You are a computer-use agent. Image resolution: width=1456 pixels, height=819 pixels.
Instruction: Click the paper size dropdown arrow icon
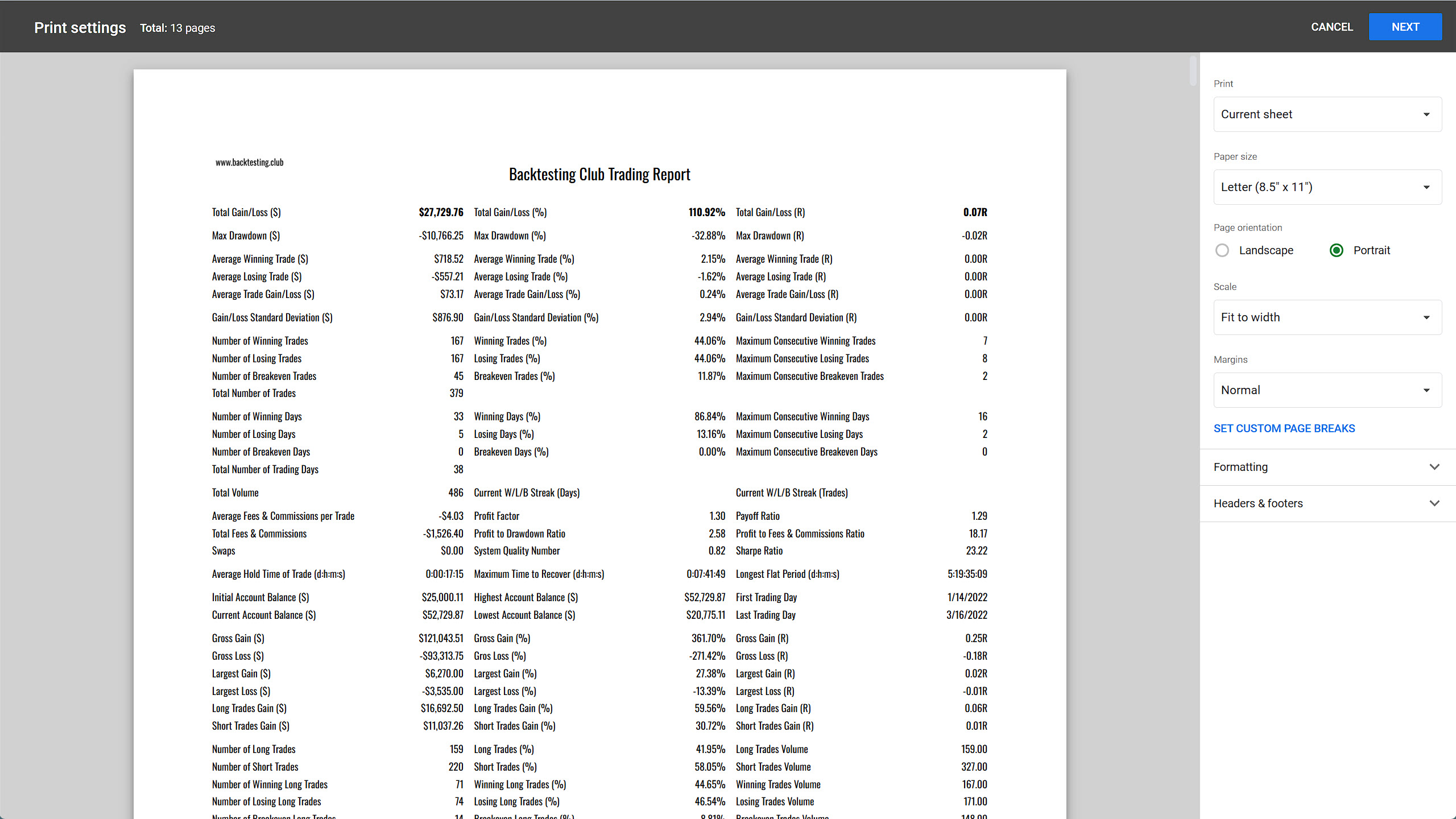(1426, 187)
